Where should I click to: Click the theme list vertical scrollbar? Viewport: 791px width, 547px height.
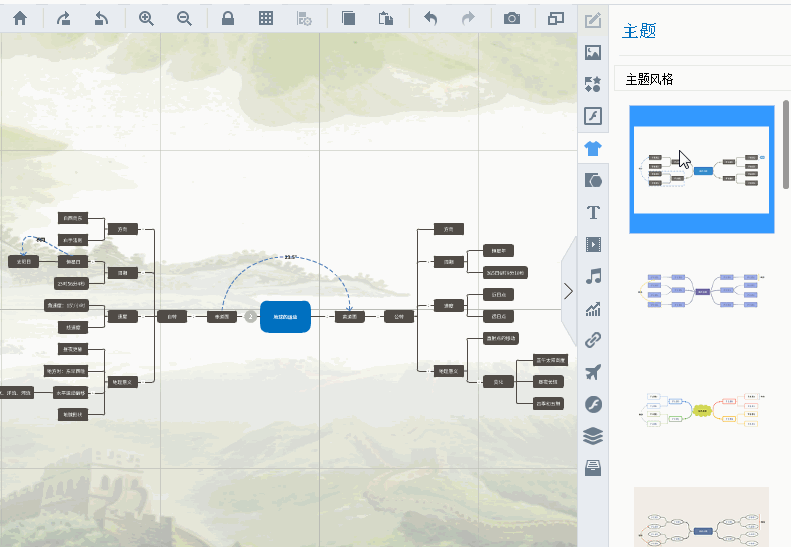(786, 144)
